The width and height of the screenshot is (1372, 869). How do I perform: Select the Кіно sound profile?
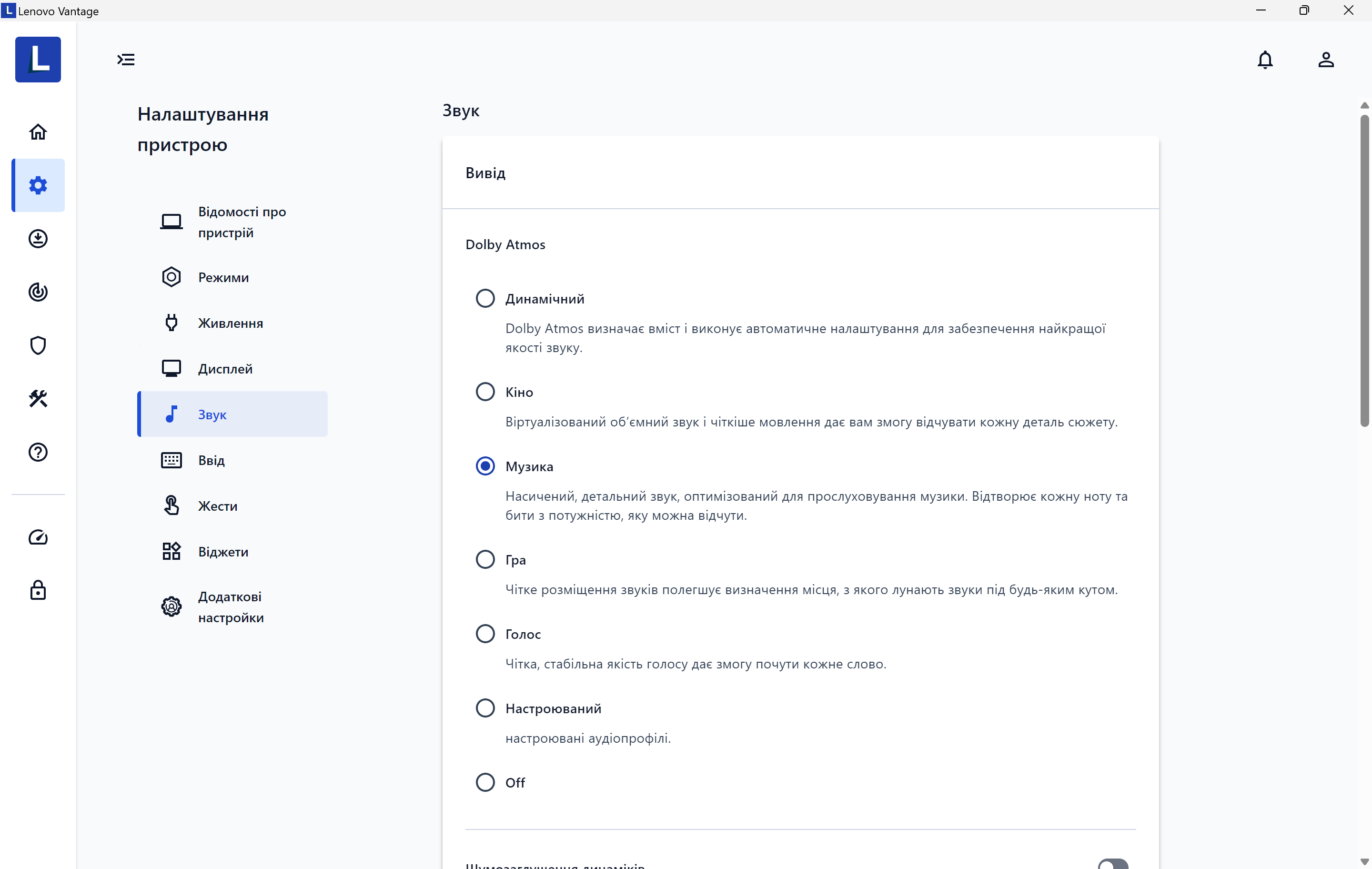485,392
